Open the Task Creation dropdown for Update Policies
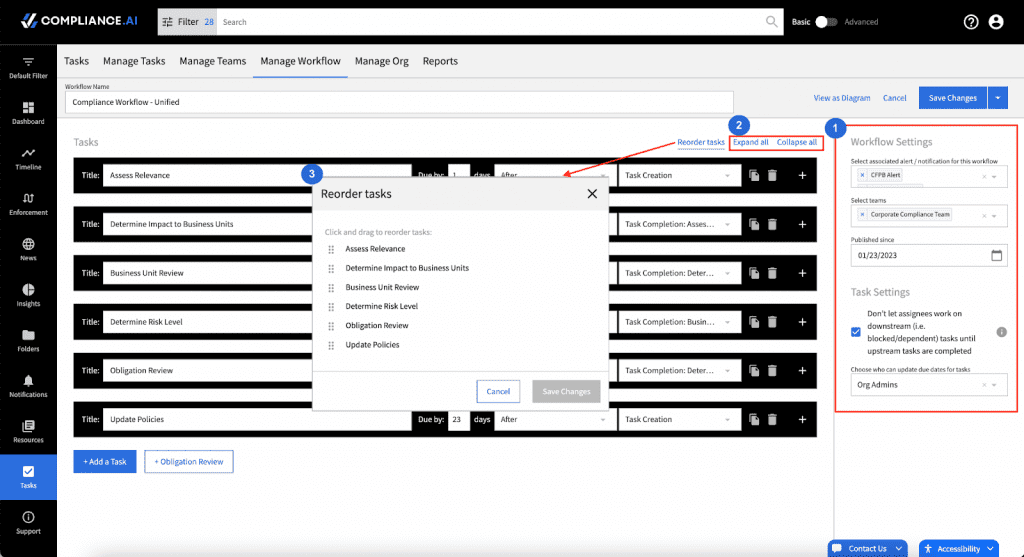This screenshot has width=1024, height=557. [679, 419]
